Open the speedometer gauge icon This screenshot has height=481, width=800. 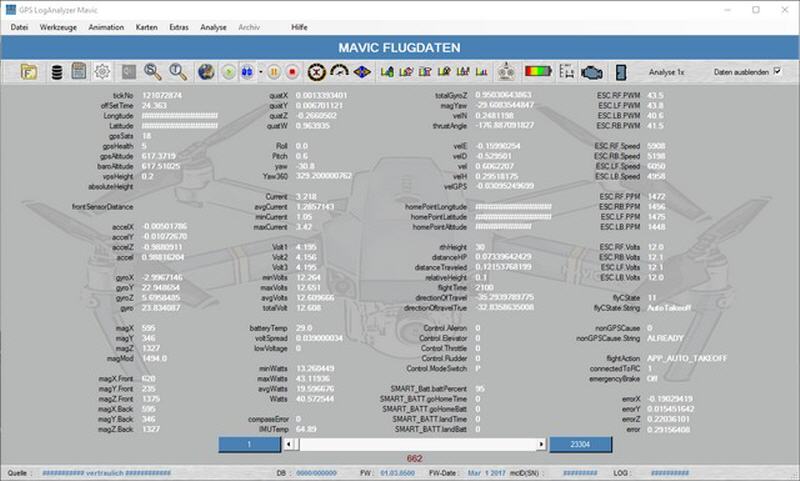339,72
